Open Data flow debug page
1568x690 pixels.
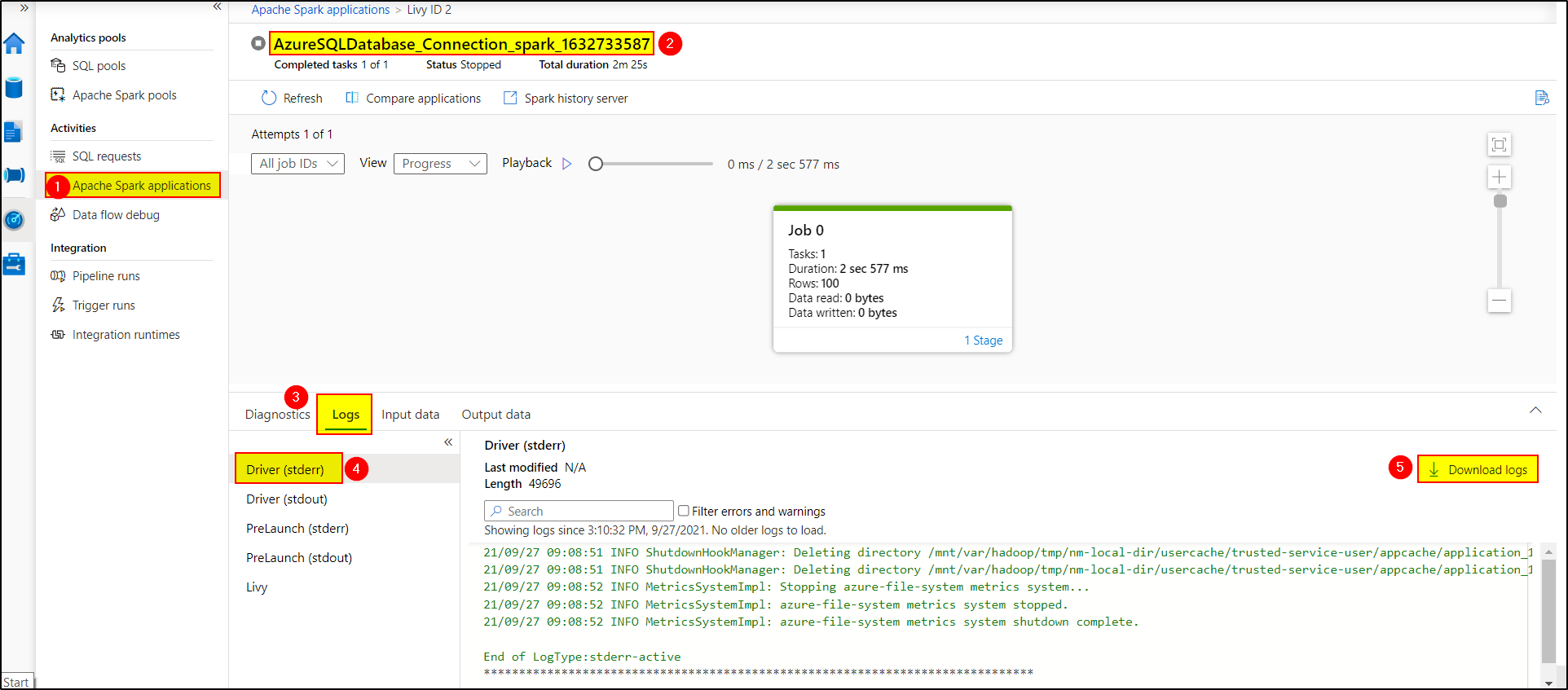point(116,214)
